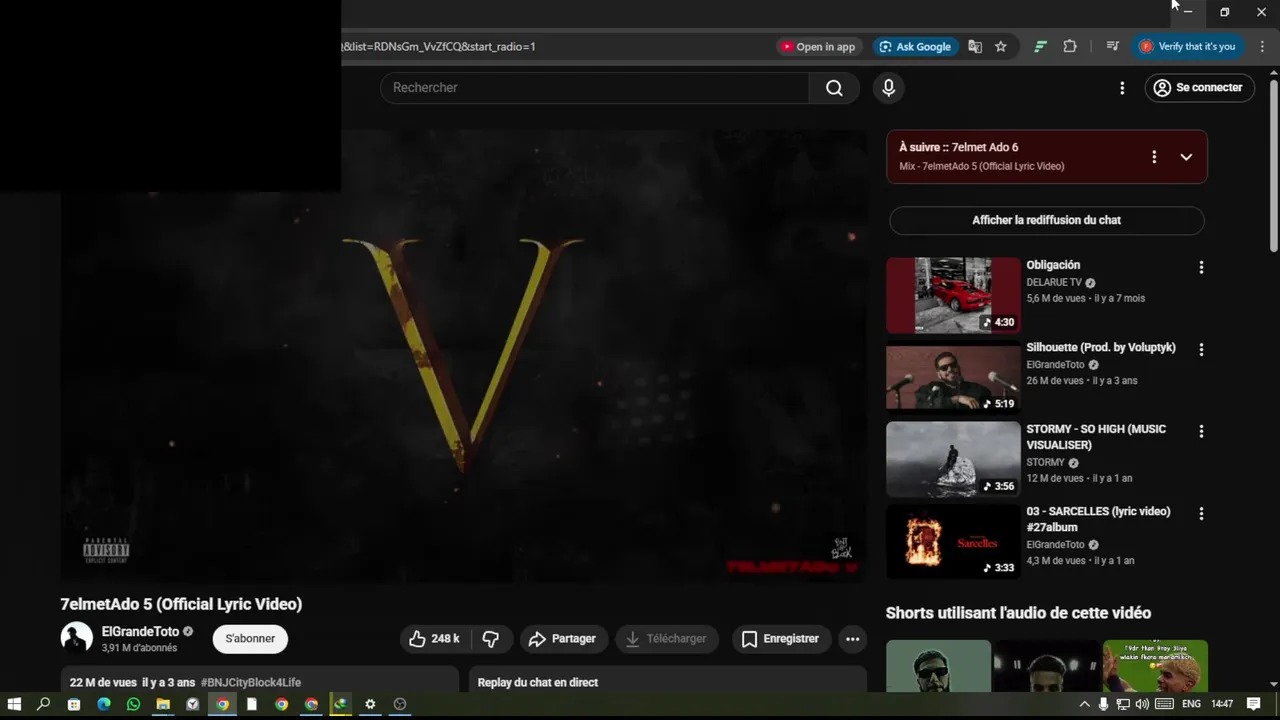Click the microphone tray icon
Image resolution: width=1280 pixels, height=720 pixels.
[x=1103, y=704]
